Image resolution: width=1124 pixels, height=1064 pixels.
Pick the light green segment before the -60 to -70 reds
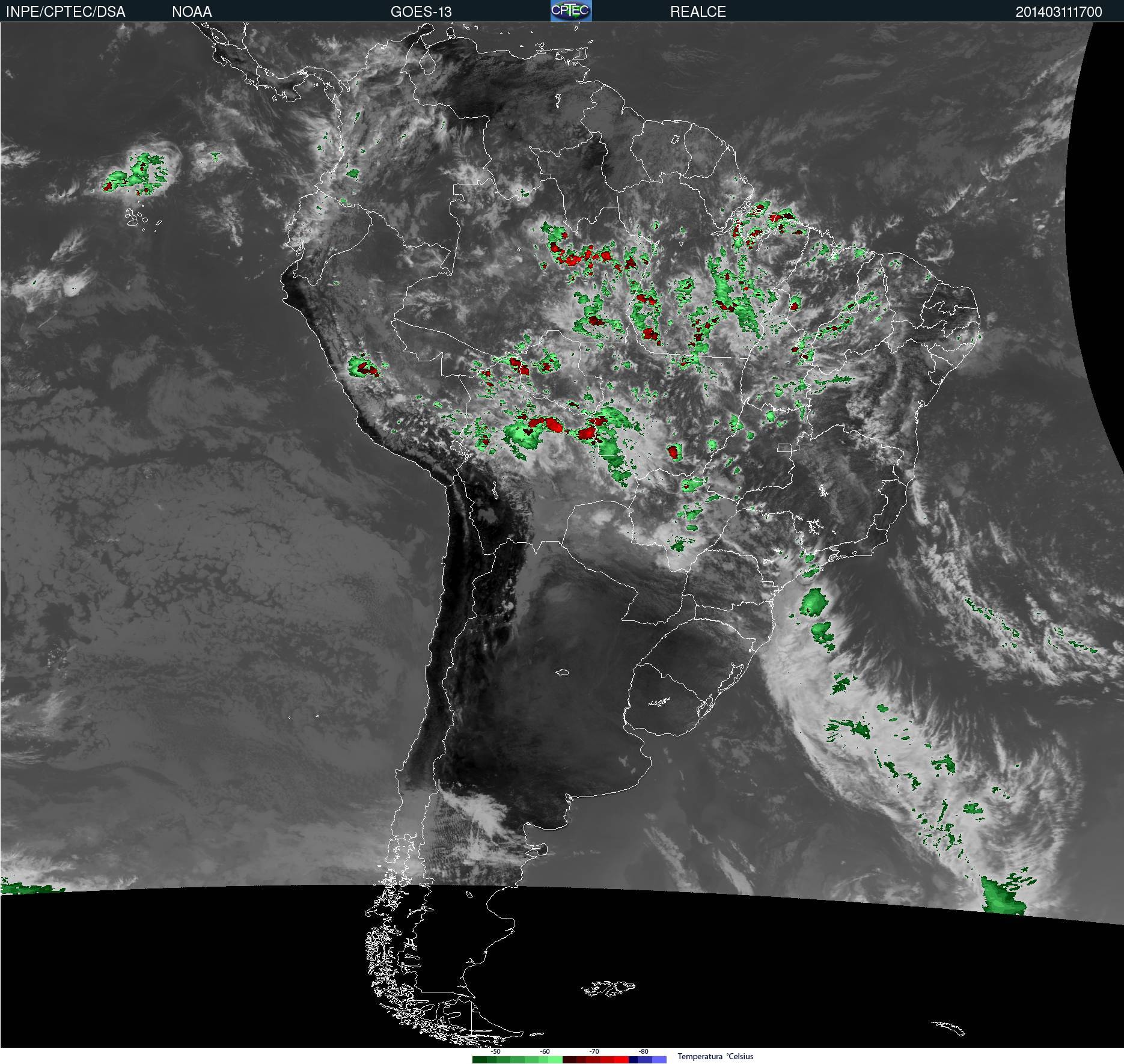(x=555, y=1060)
